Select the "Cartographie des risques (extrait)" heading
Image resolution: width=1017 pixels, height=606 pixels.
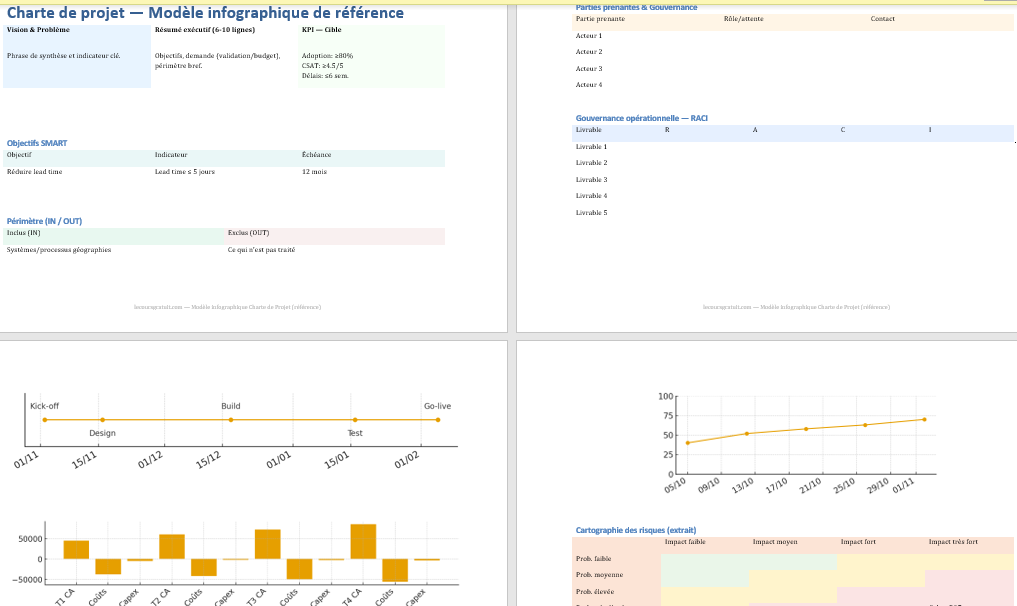point(635,529)
